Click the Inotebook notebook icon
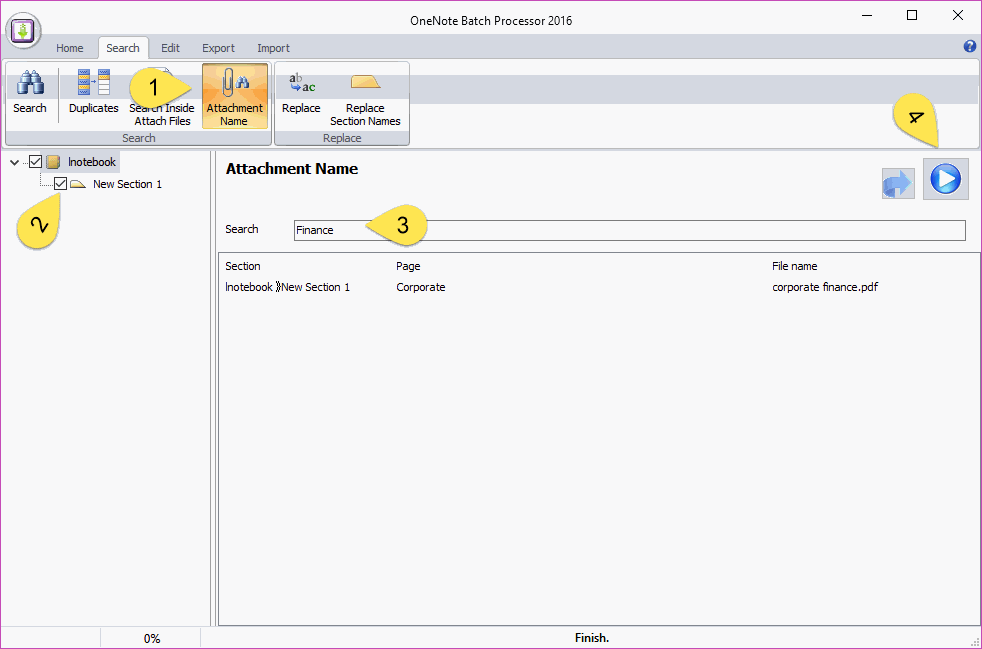This screenshot has width=982, height=649. pyautogui.click(x=54, y=162)
